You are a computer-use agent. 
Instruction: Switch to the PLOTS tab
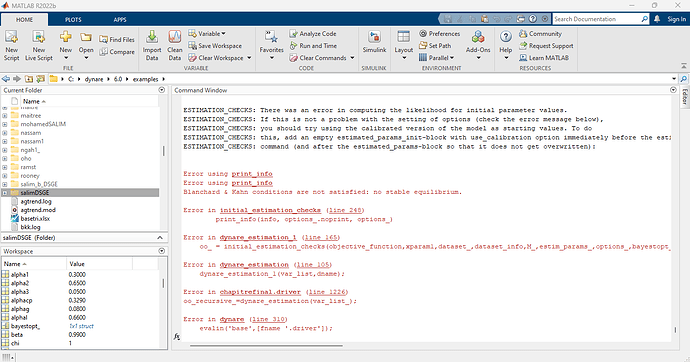(73, 19)
